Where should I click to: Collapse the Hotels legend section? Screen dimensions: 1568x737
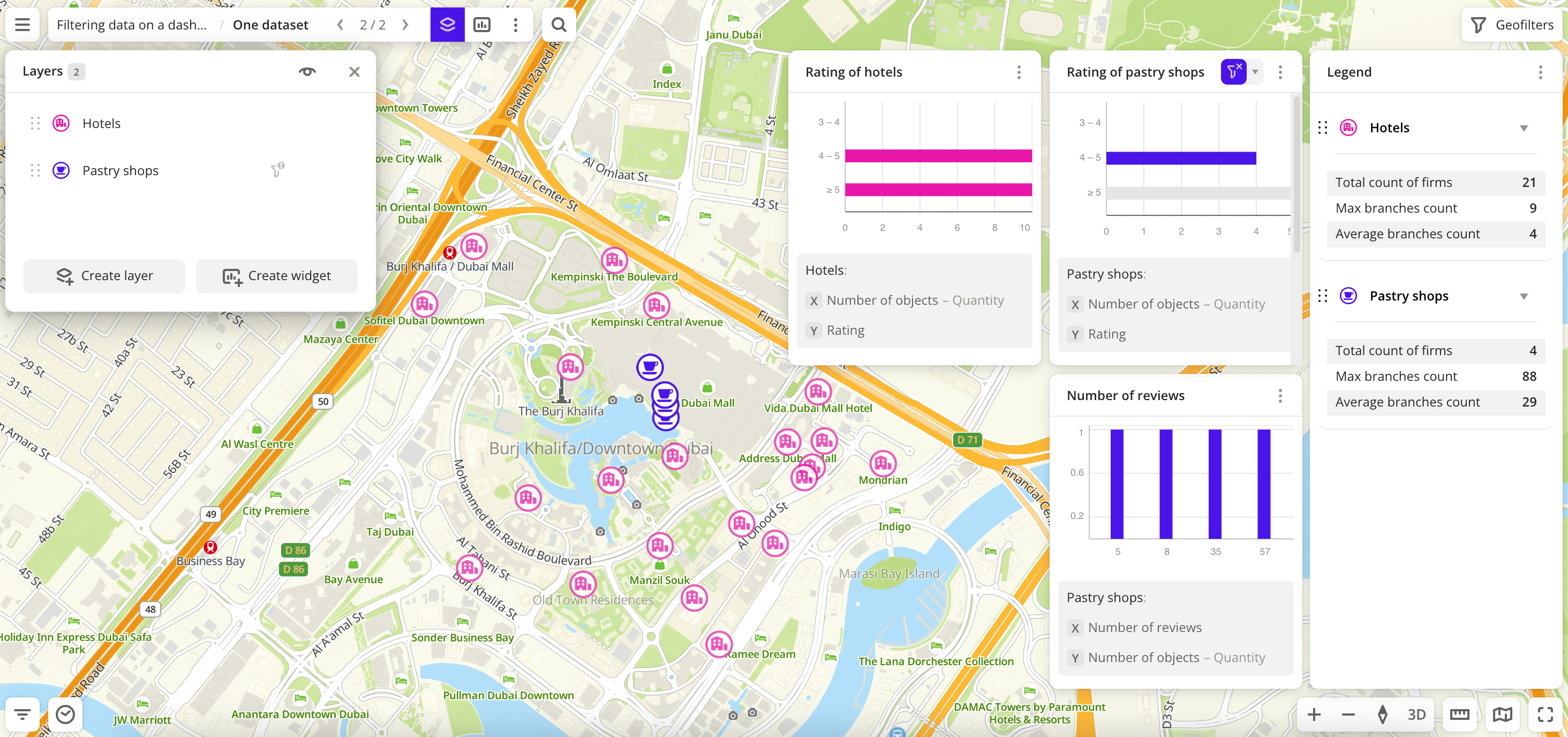point(1524,128)
